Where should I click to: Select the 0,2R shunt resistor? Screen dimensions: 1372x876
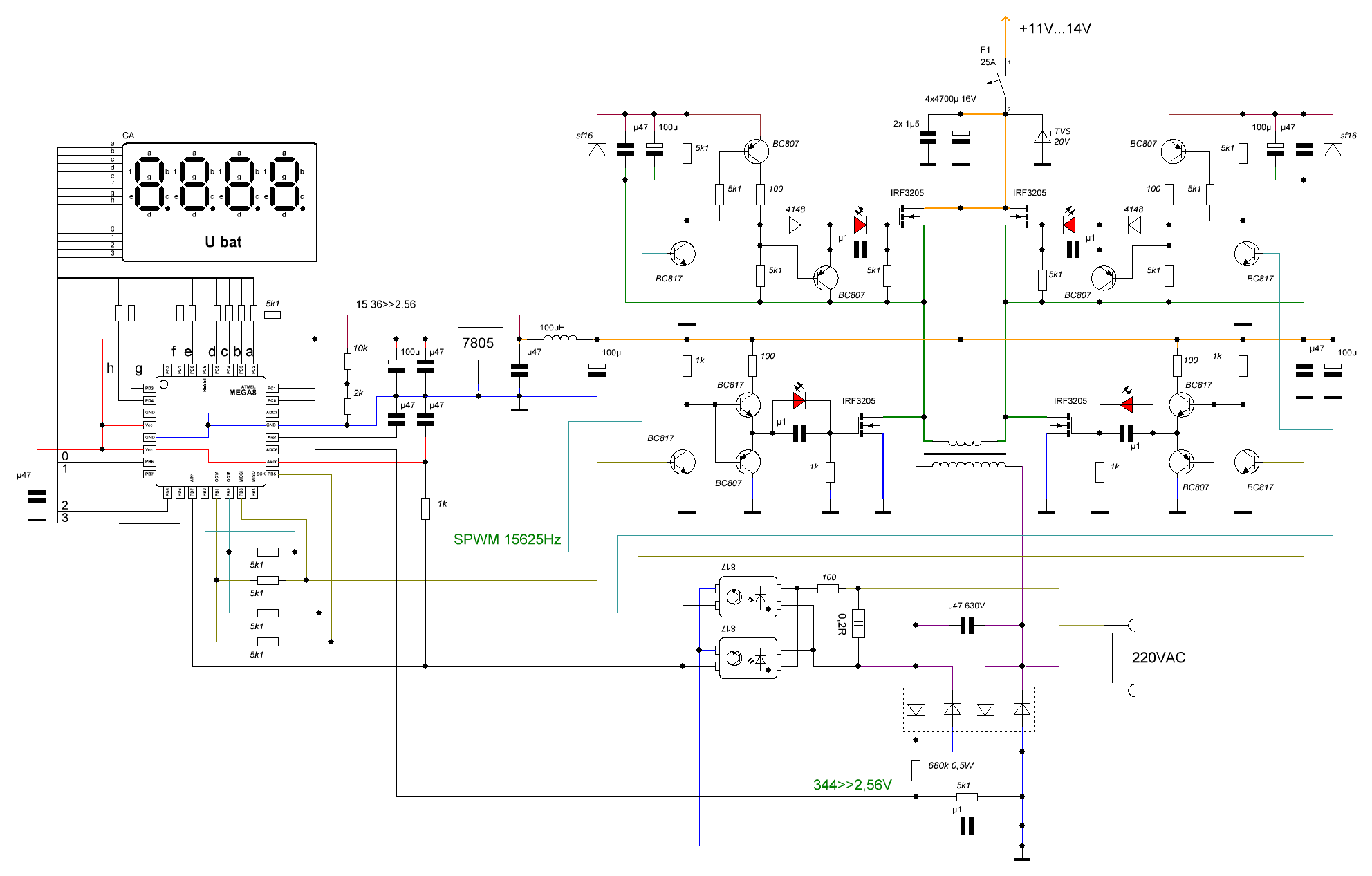point(858,623)
